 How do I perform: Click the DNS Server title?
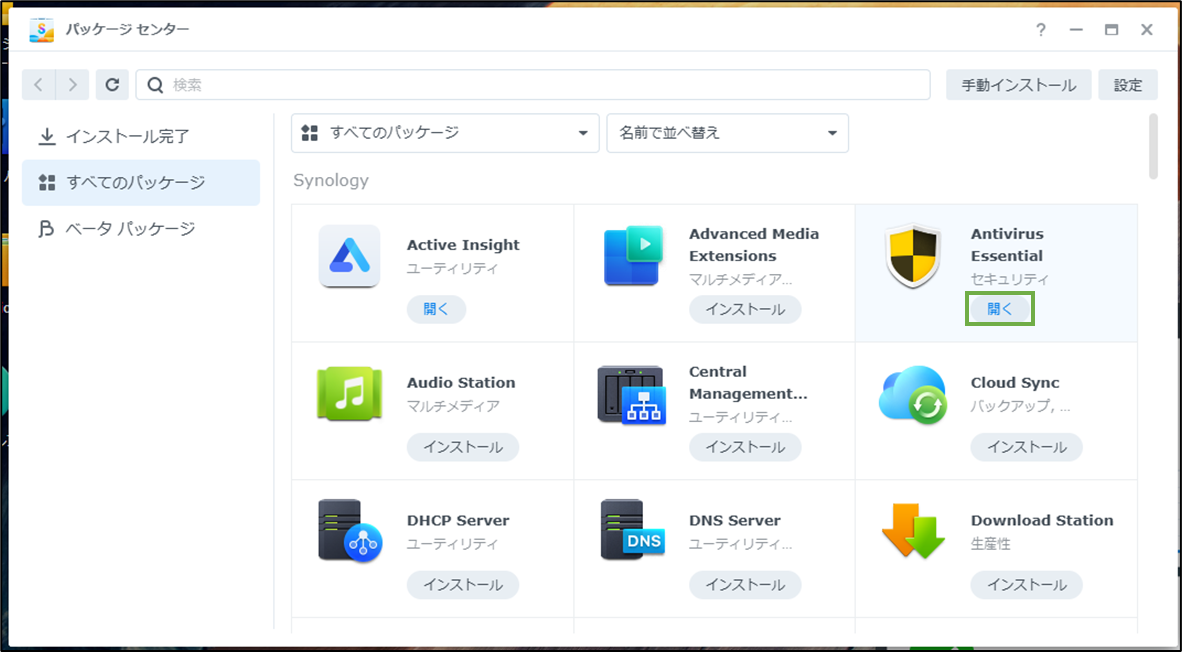735,521
